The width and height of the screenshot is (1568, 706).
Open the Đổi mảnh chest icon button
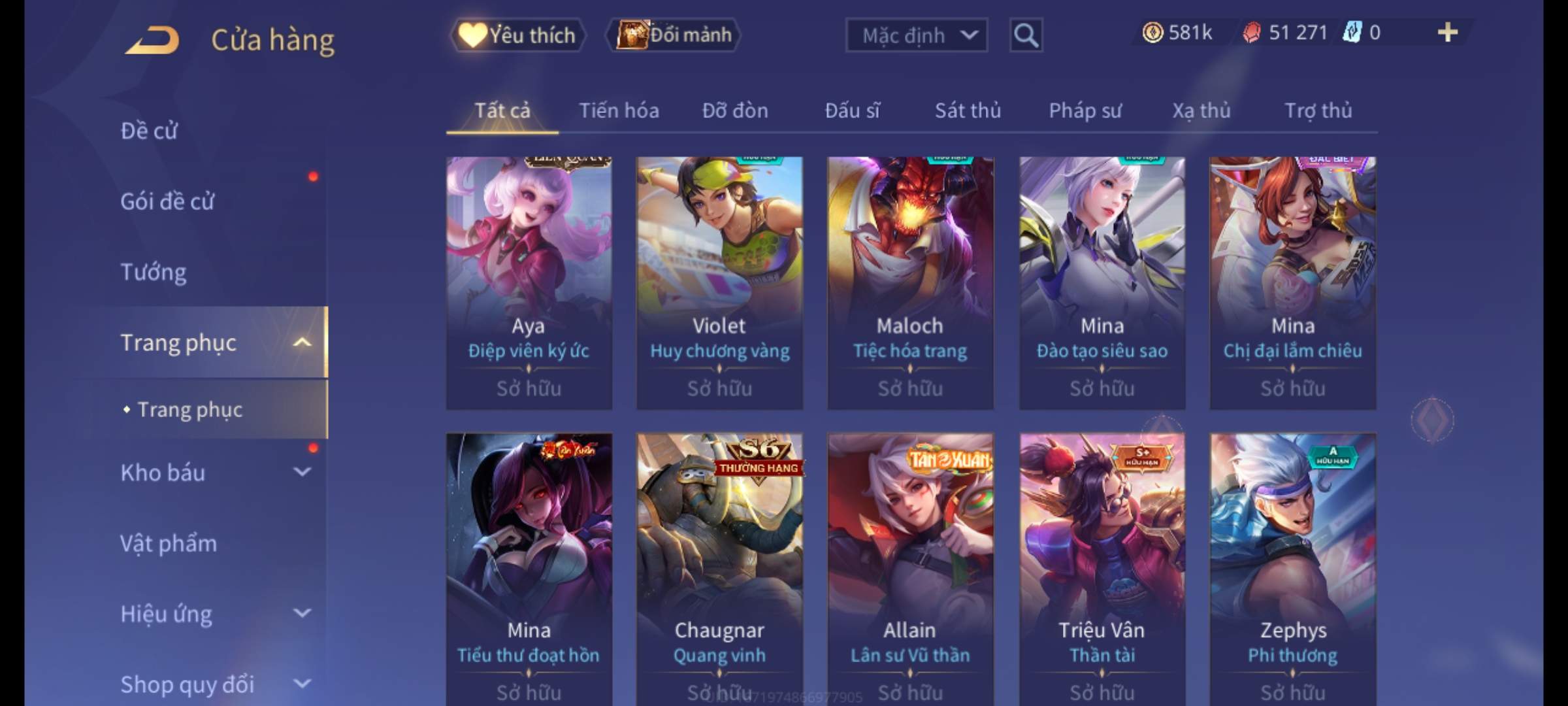click(631, 35)
